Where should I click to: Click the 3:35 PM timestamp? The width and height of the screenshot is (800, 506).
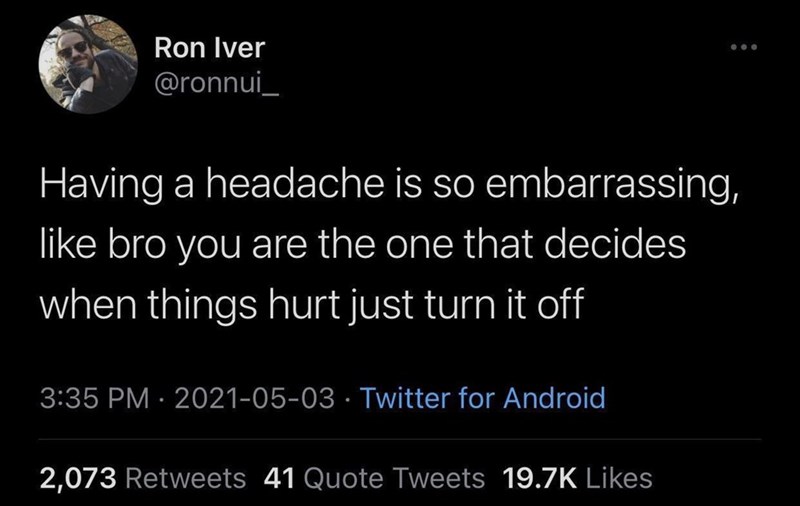coord(95,398)
